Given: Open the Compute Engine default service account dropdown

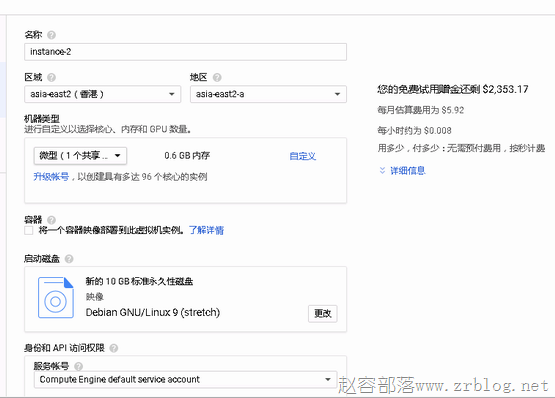Looking at the screenshot, I should point(185,380).
